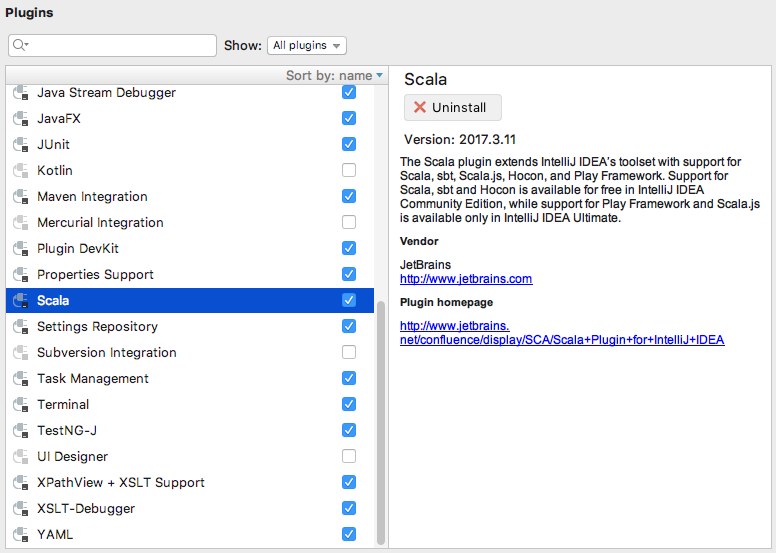Select the XSLT-Debugger row

(190, 508)
